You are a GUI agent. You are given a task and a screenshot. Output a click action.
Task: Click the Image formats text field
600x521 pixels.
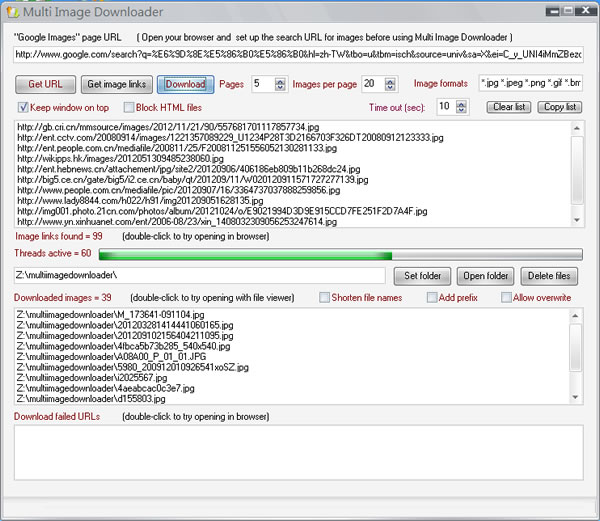click(529, 84)
